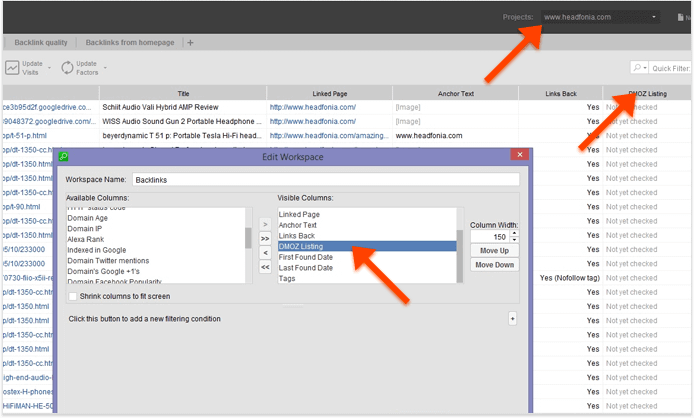Enable Shrink columns to fit screen checkbox
The height and width of the screenshot is (418, 694).
coord(72,296)
